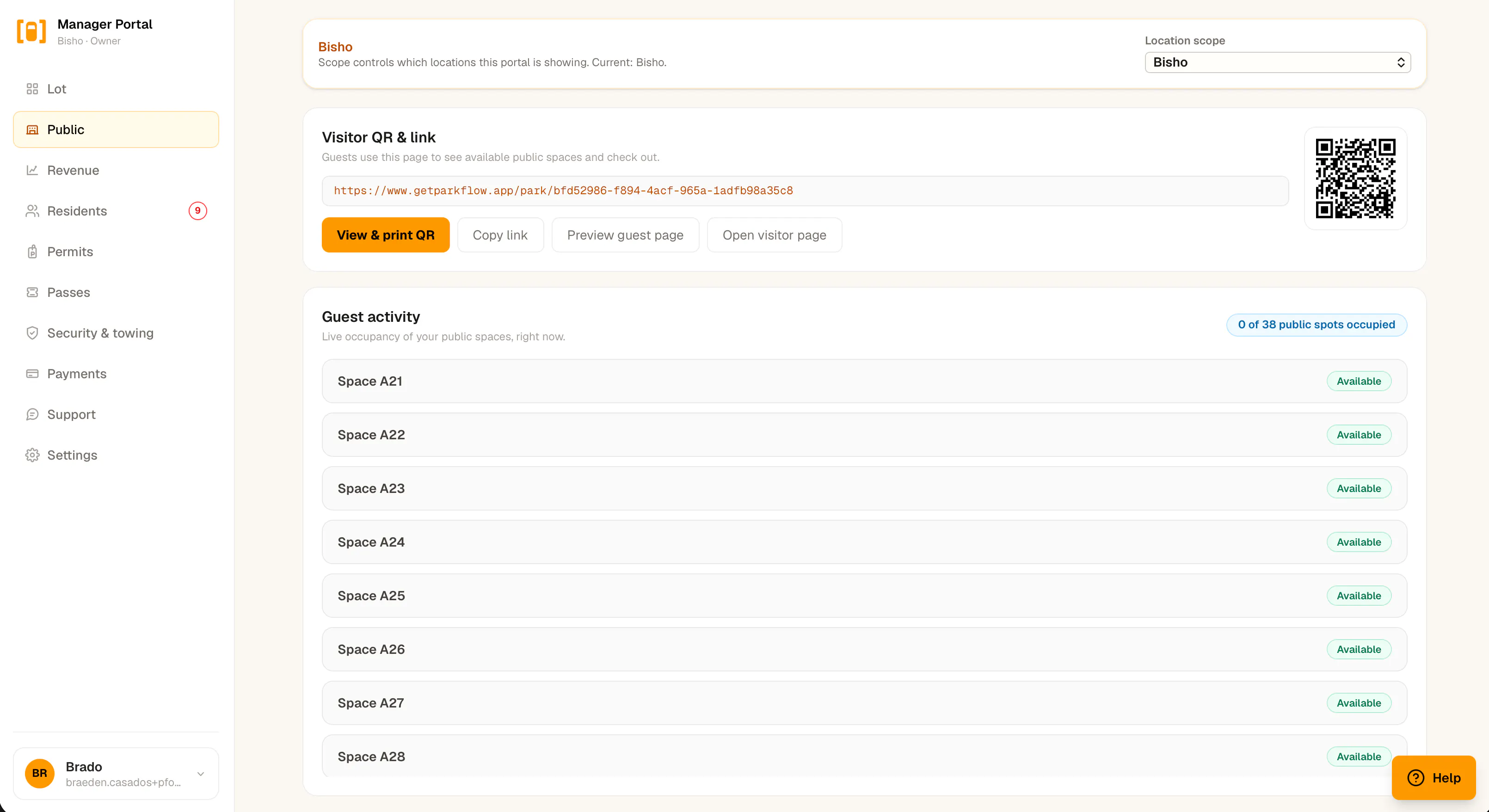The height and width of the screenshot is (812, 1489).
Task: Click the Manager Portal title
Action: [x=105, y=24]
